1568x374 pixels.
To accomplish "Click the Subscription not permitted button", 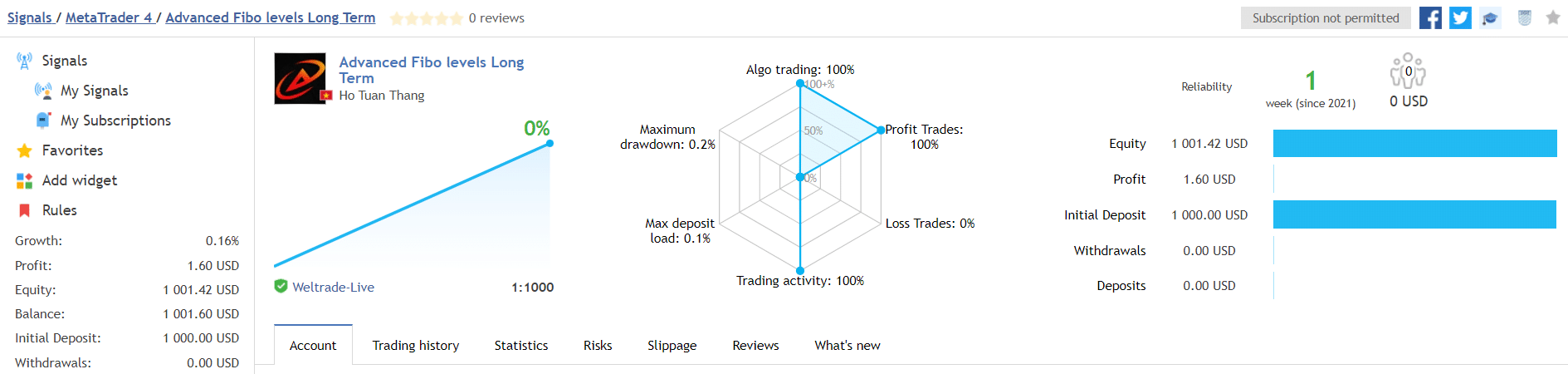I will pyautogui.click(x=1326, y=18).
